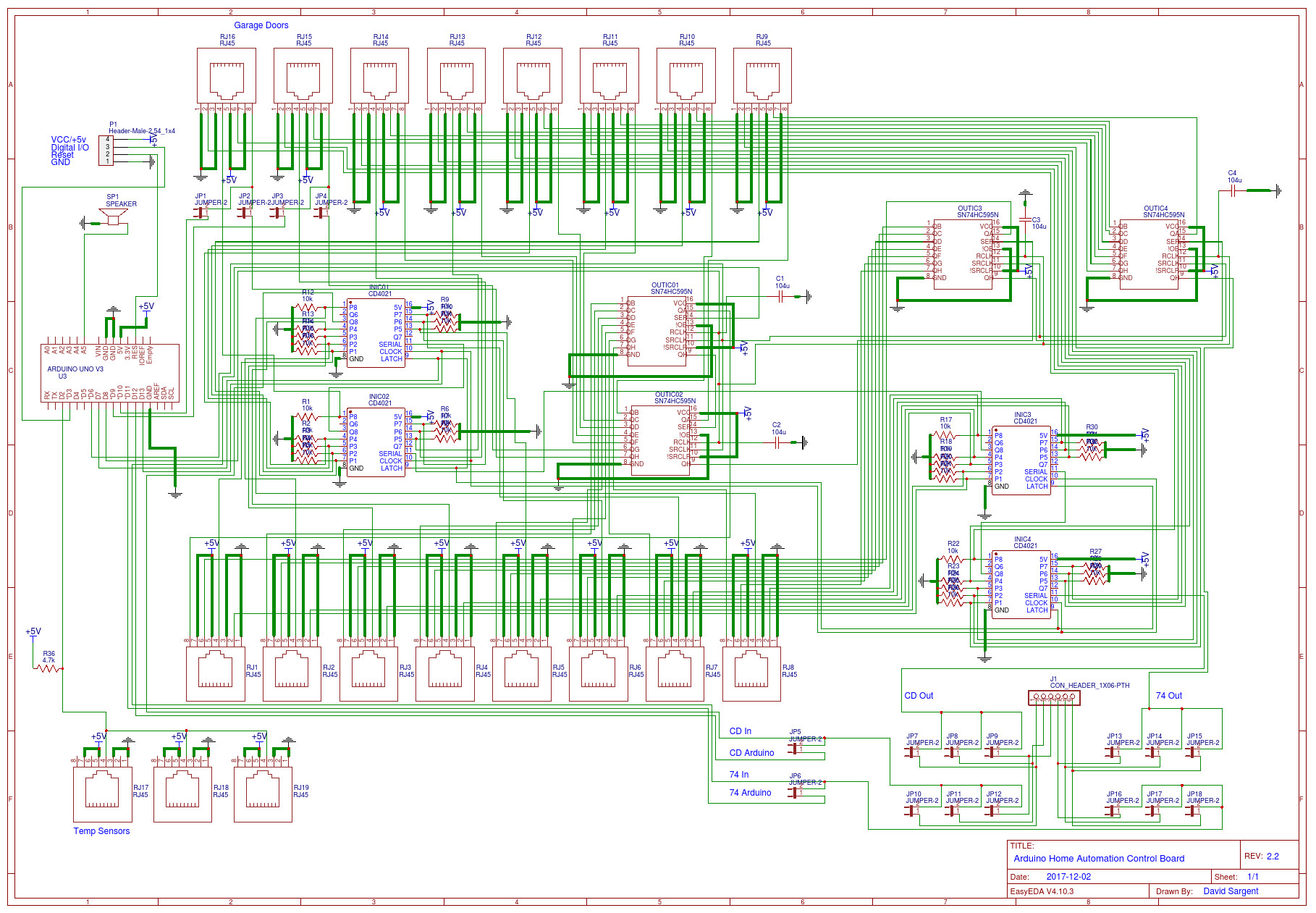1316x913 pixels.
Task: Select the OUTIC02 shift register chip
Action: [659, 440]
